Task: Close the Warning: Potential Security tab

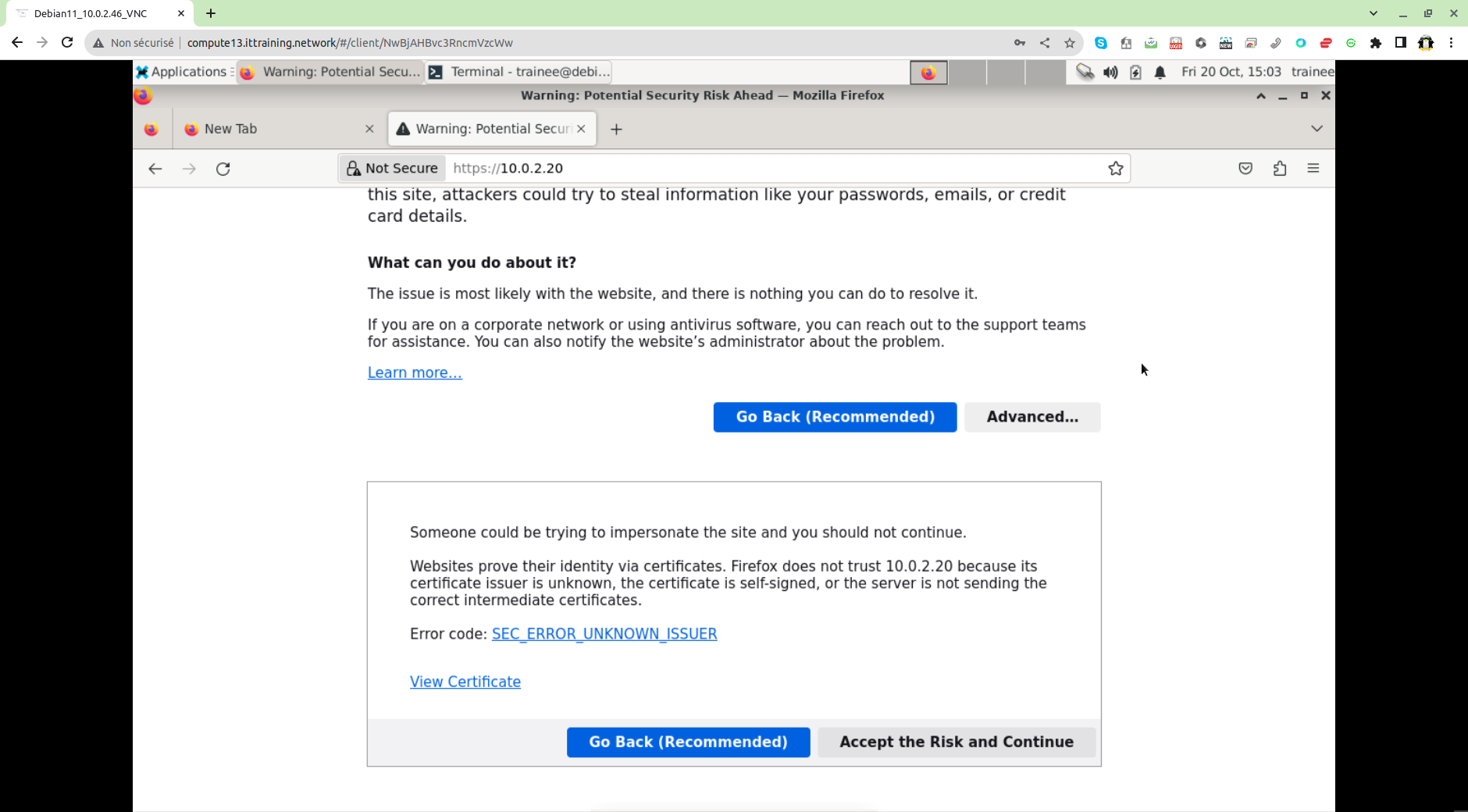Action: 581,129
